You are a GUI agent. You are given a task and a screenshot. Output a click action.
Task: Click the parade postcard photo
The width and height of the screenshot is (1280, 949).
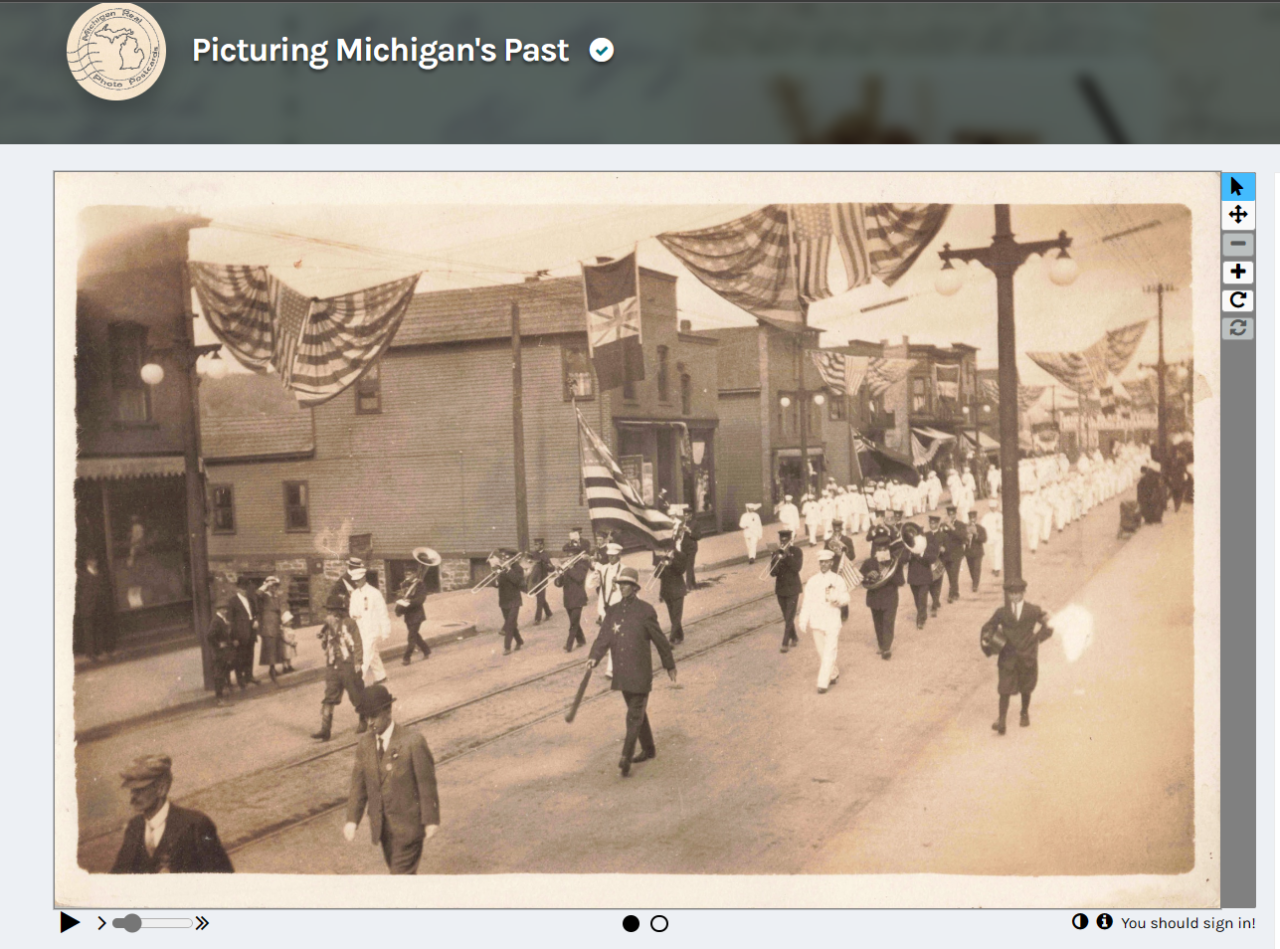[x=636, y=540]
